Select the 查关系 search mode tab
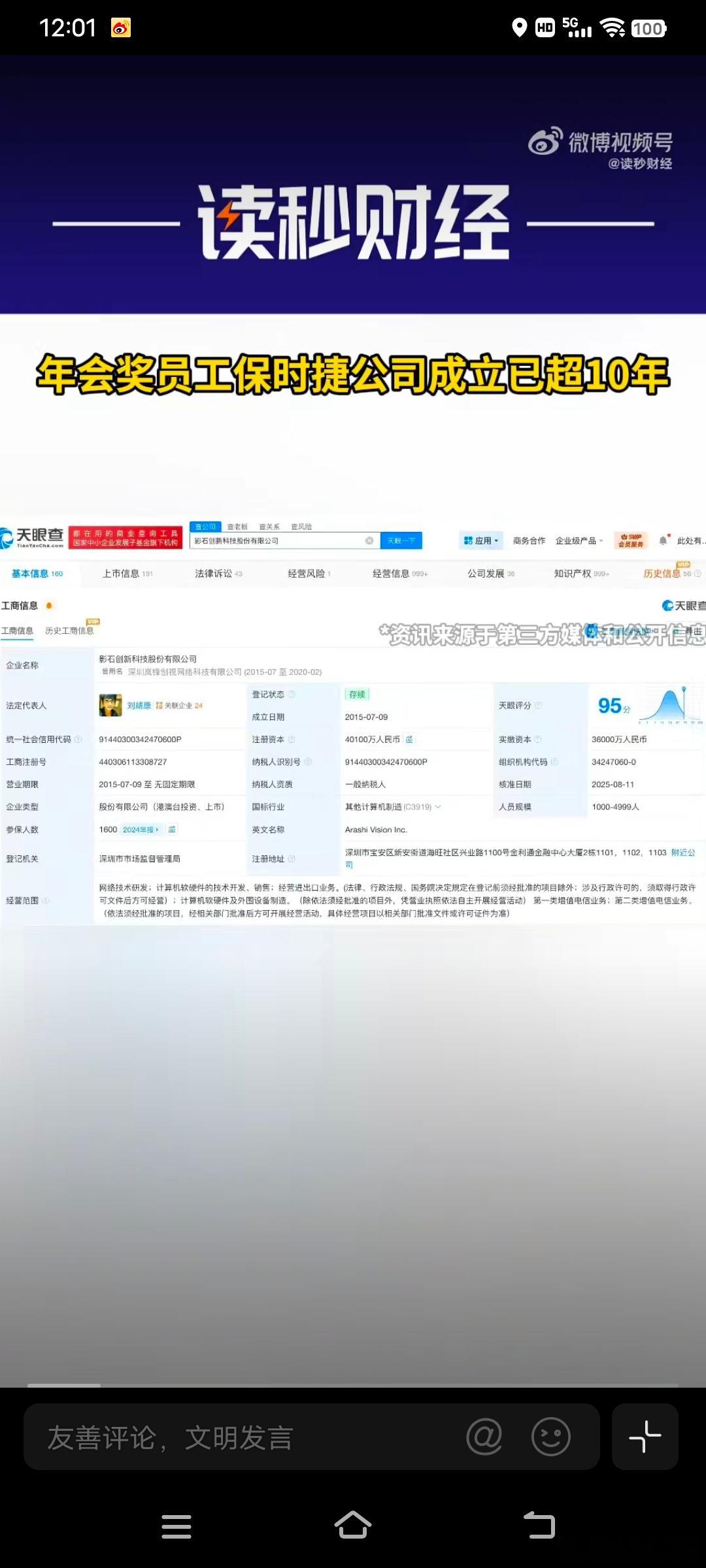 coord(269,527)
